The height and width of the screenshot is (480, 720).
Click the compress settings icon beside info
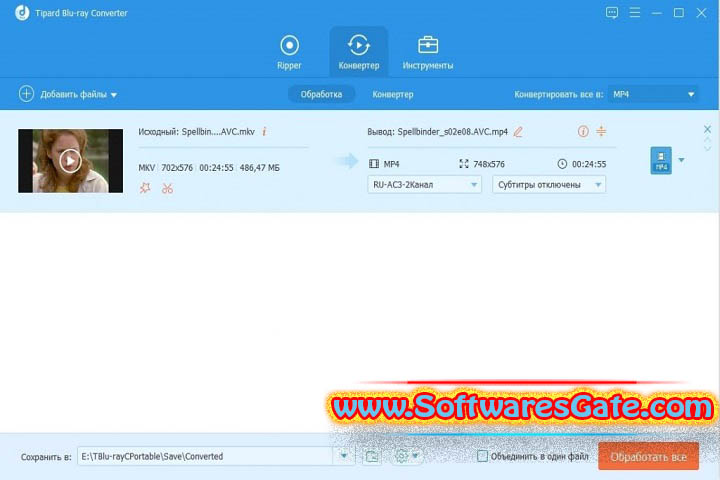tap(601, 131)
